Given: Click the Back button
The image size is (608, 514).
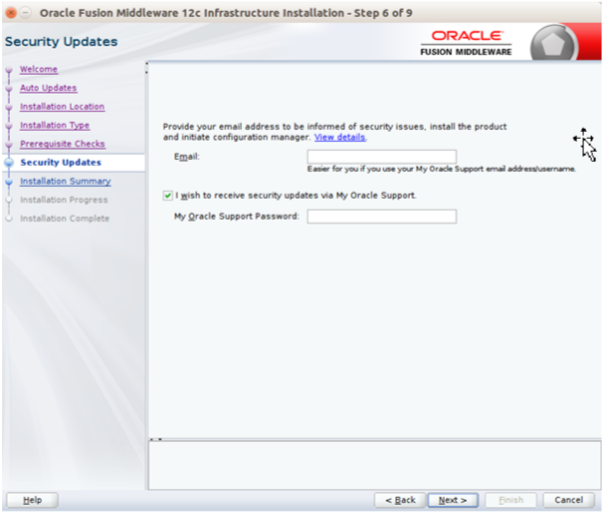Looking at the screenshot, I should tap(400, 500).
